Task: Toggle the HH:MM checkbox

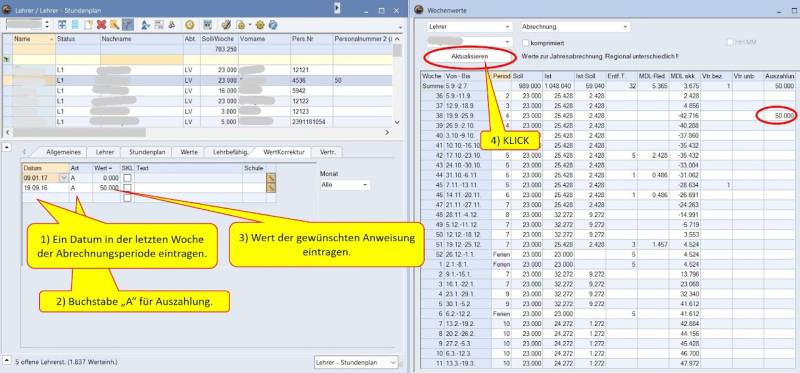Action: [x=731, y=43]
